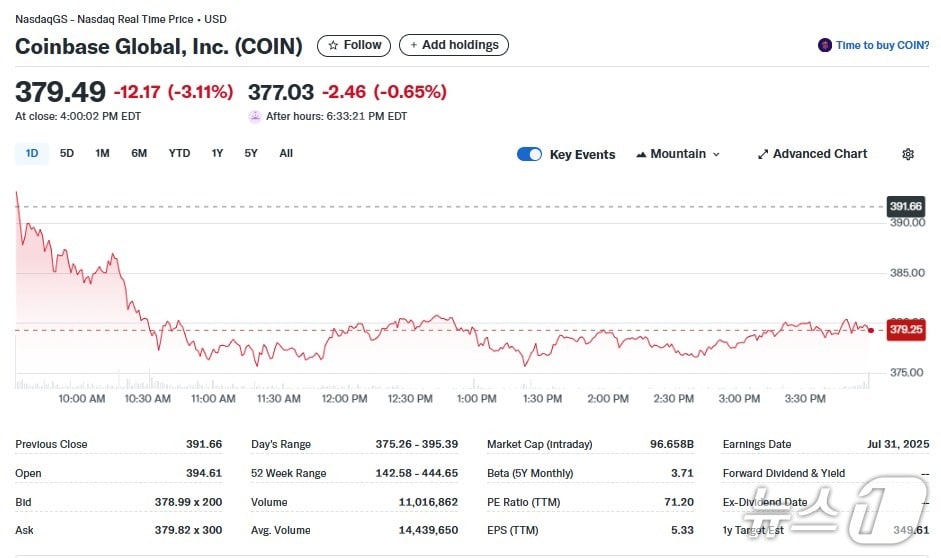Click the after hours moon icon

[x=255, y=116]
